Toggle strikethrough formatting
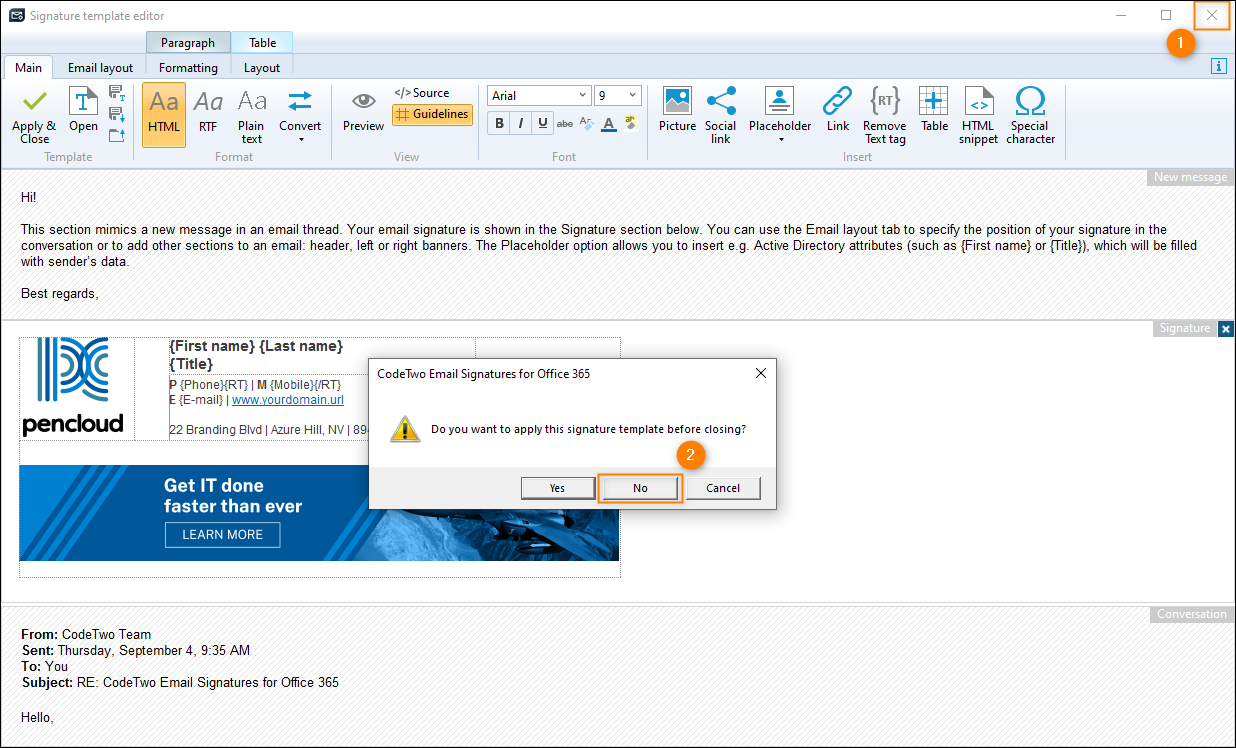 (565, 122)
